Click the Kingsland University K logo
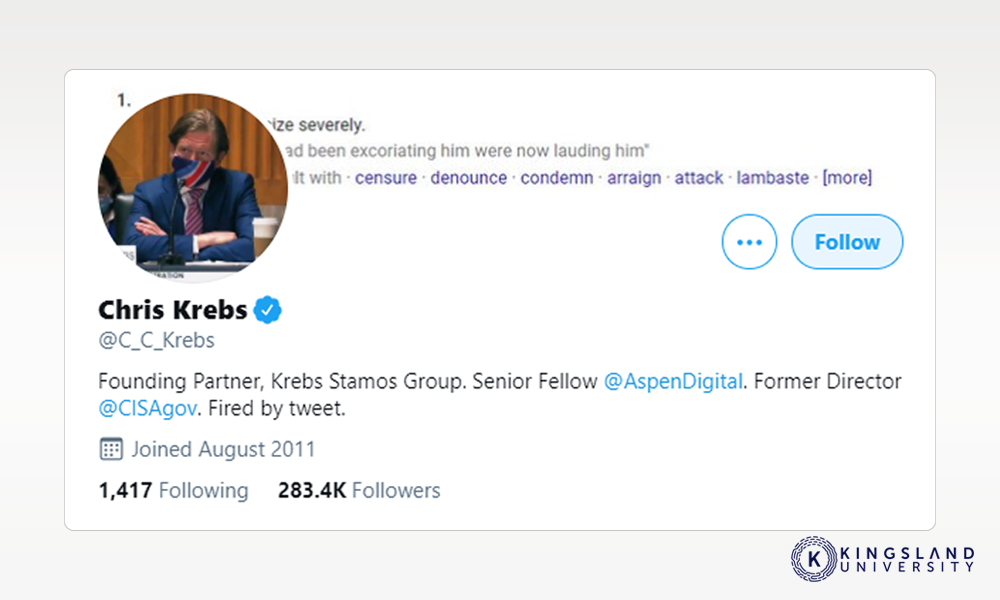 [814, 559]
